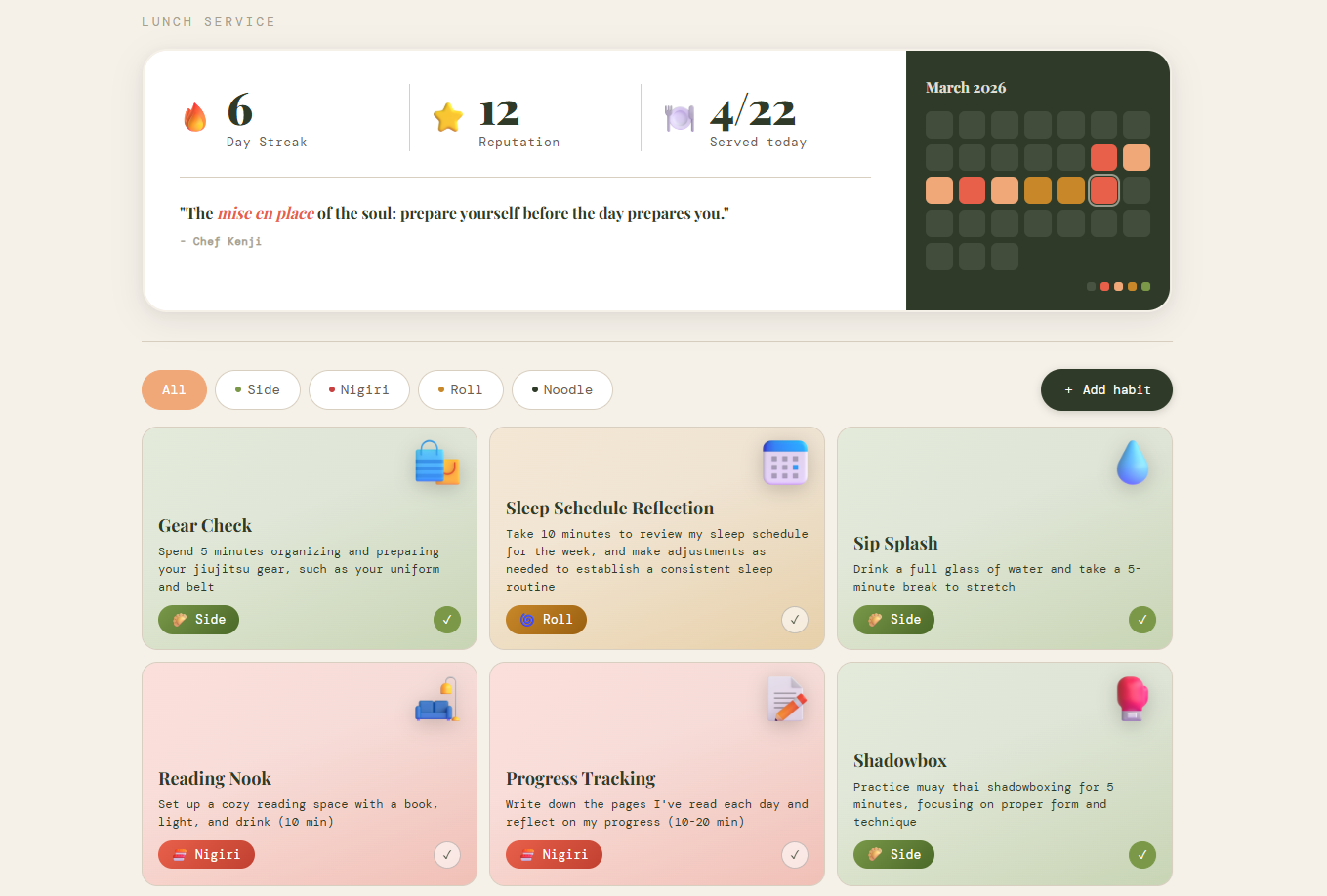
Task: Click the water droplet icon on Sip Splash
Action: (x=1133, y=463)
